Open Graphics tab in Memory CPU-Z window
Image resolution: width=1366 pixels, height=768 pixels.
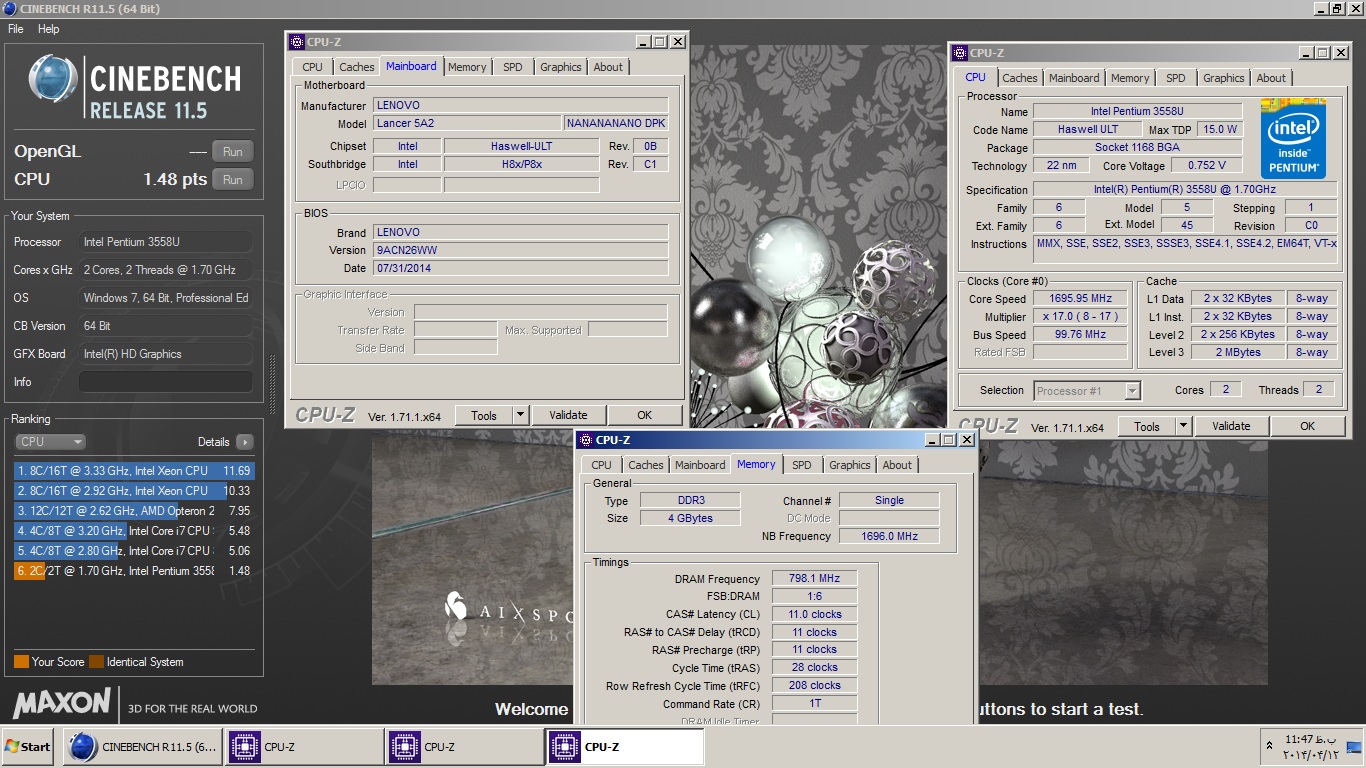(x=850, y=465)
